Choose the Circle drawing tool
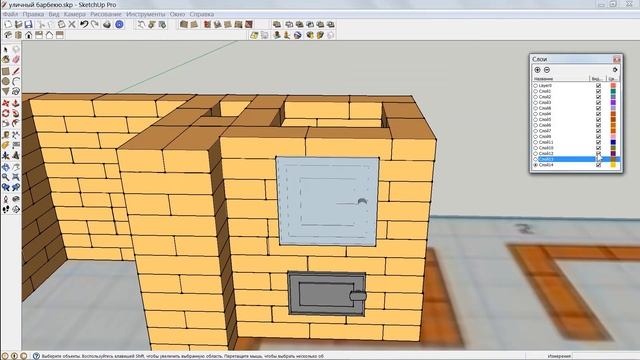 [x=5, y=81]
